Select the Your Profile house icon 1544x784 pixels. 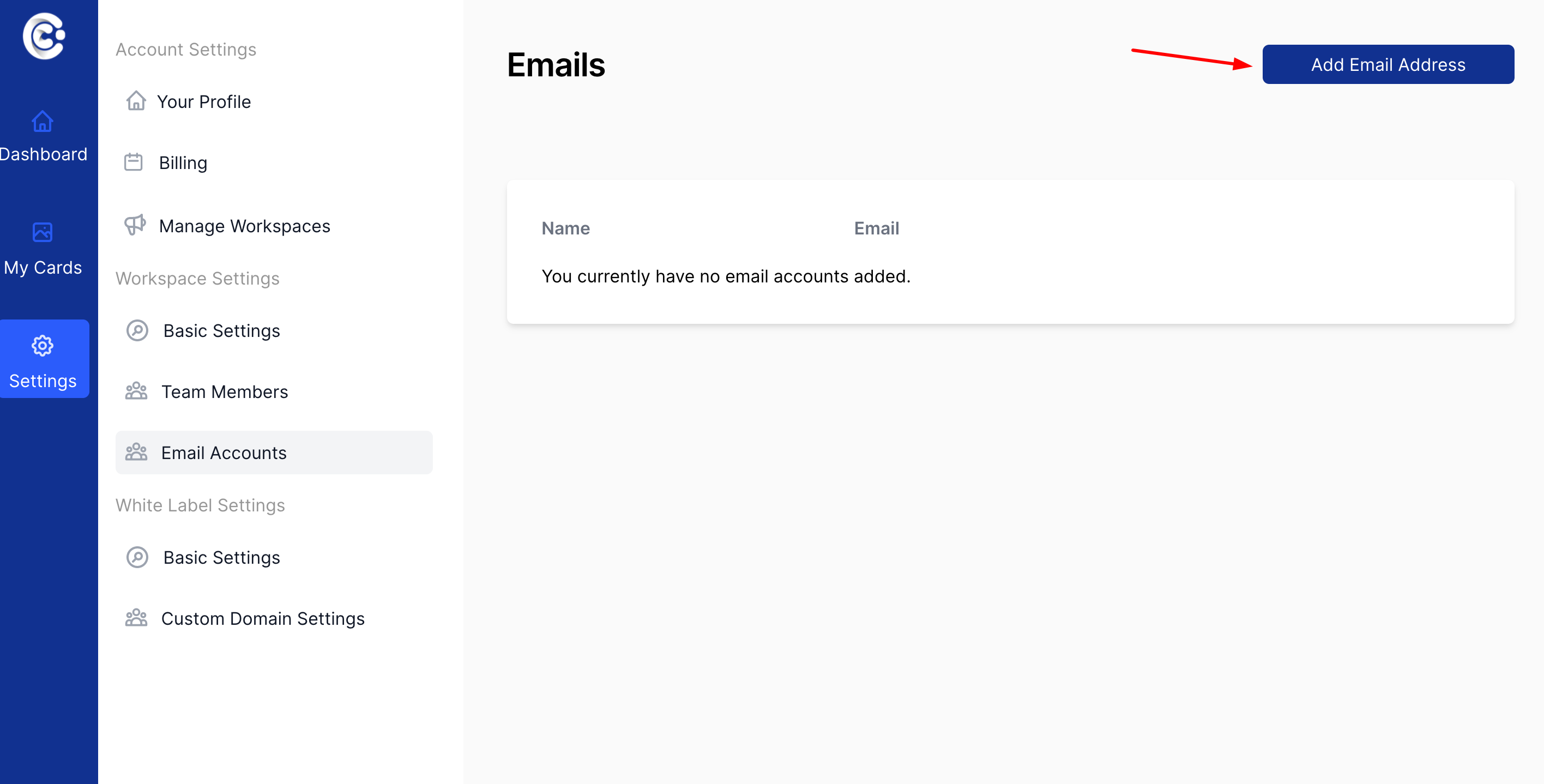tap(137, 101)
